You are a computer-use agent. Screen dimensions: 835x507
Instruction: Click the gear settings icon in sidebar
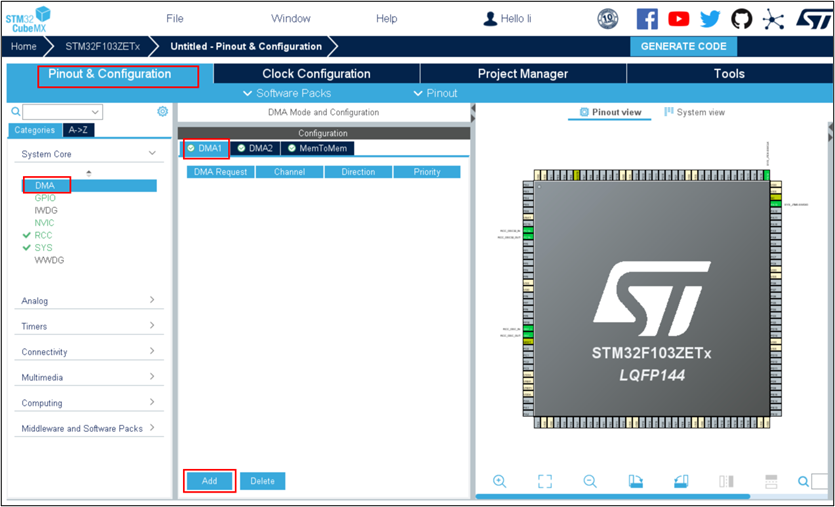pyautogui.click(x=163, y=112)
